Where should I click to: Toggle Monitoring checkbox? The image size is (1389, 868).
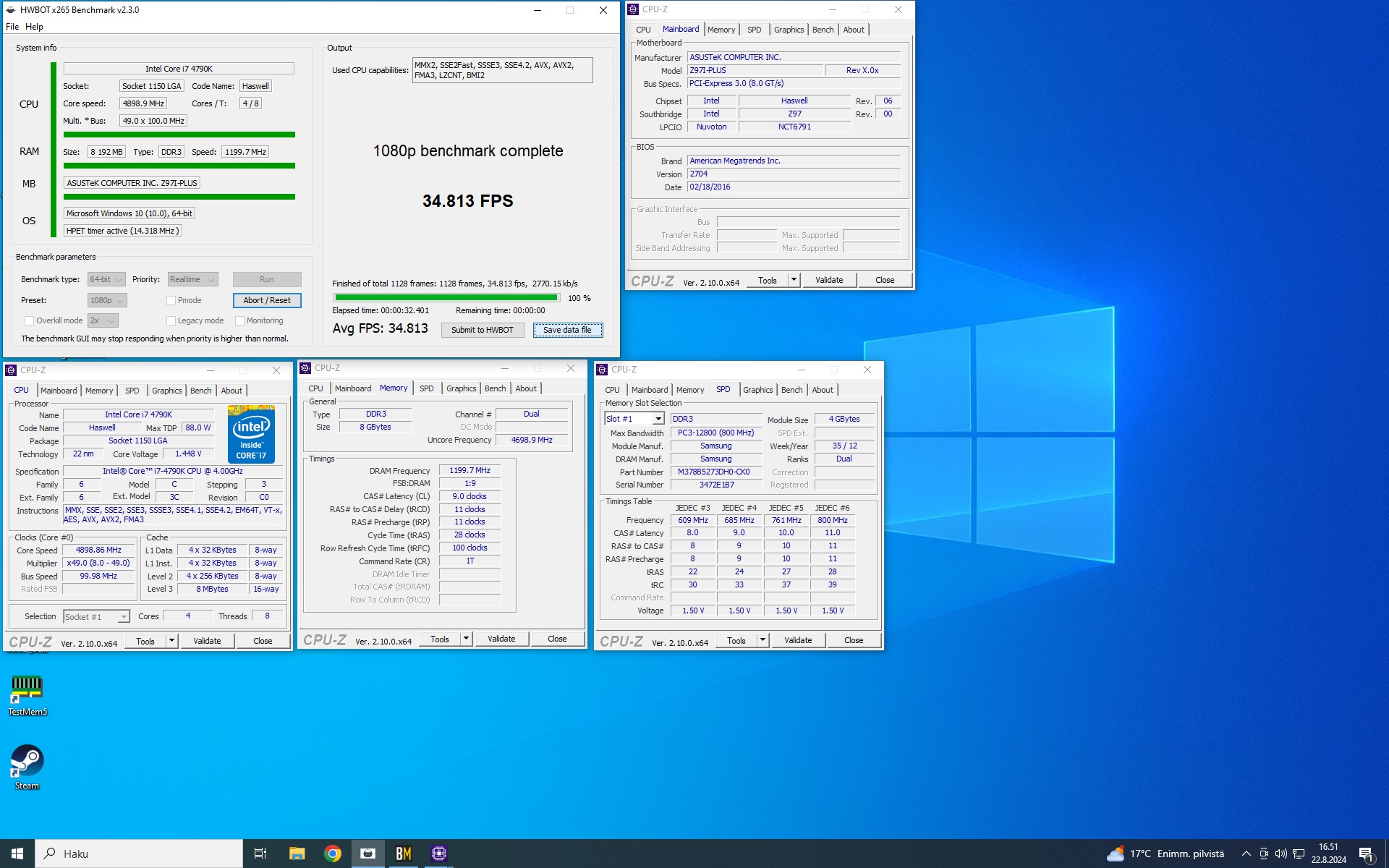[239, 320]
